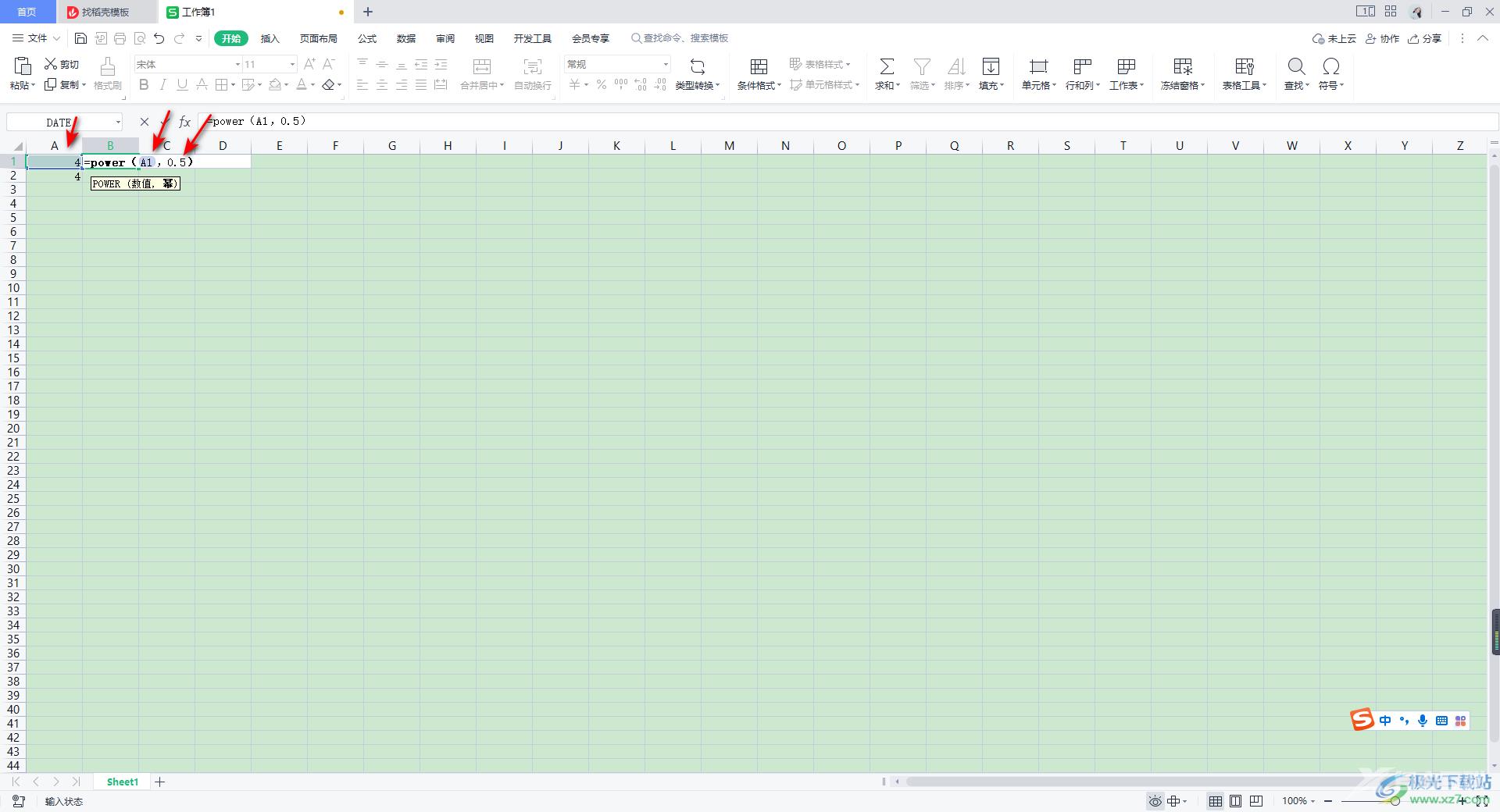The image size is (1500, 812).
Task: Click the Sort (排序) icon
Action: click(x=956, y=66)
